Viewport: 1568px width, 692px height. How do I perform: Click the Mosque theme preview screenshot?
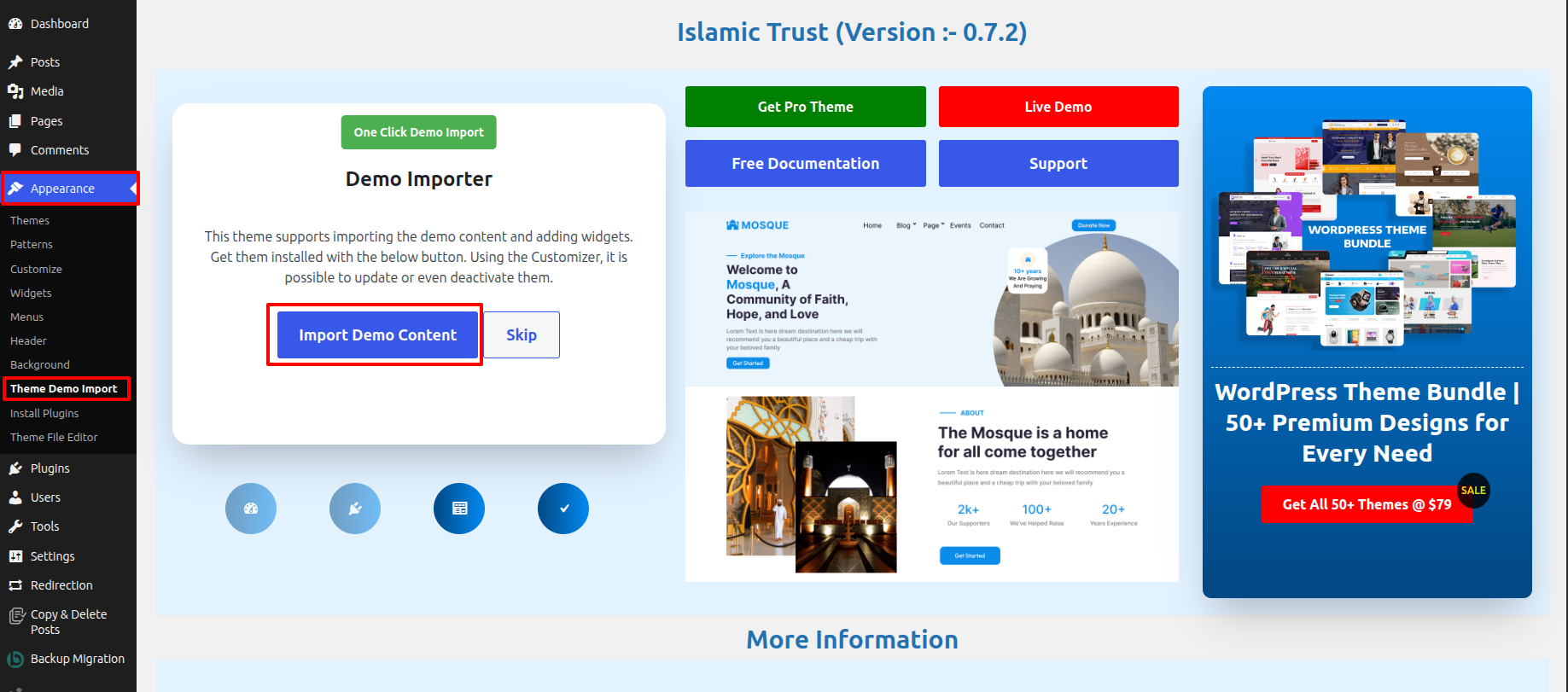932,398
